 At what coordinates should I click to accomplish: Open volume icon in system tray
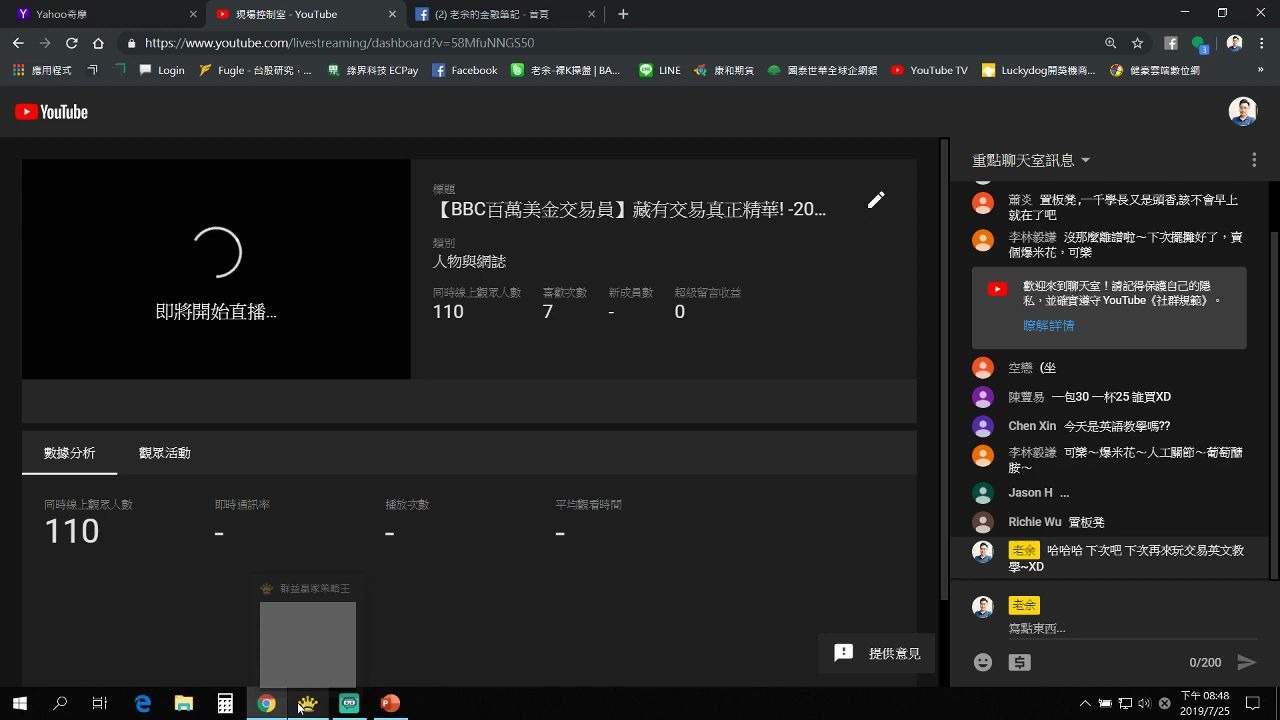pyautogui.click(x=1145, y=703)
